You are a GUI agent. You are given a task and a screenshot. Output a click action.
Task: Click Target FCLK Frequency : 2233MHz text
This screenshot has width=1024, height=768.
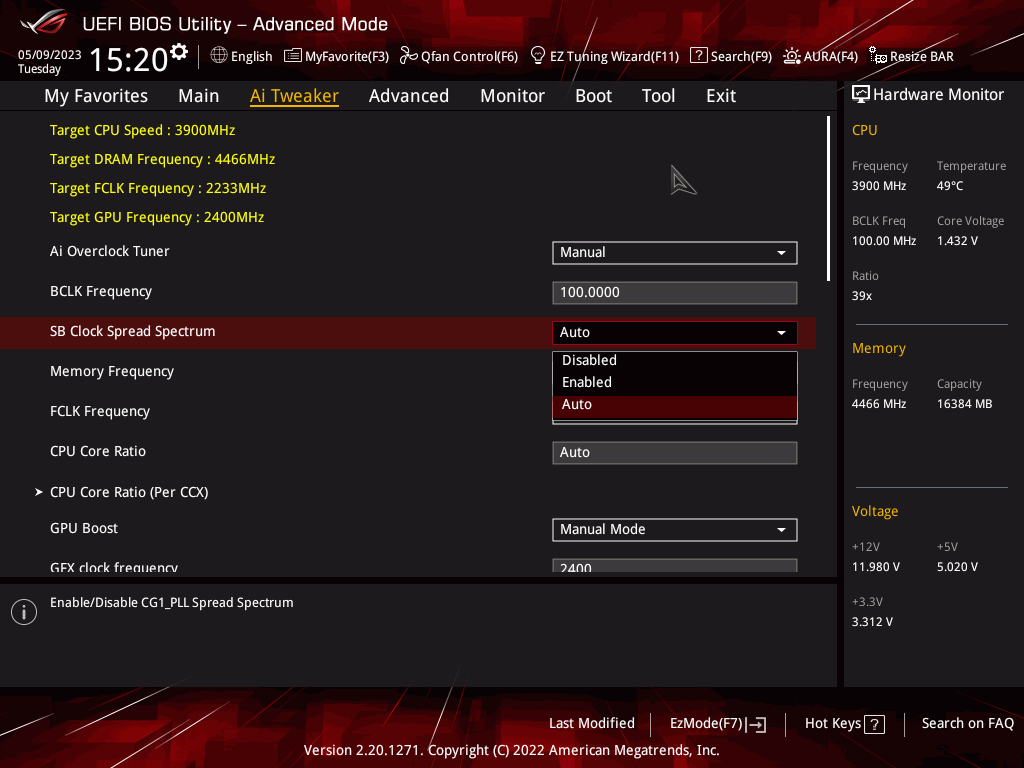click(158, 189)
